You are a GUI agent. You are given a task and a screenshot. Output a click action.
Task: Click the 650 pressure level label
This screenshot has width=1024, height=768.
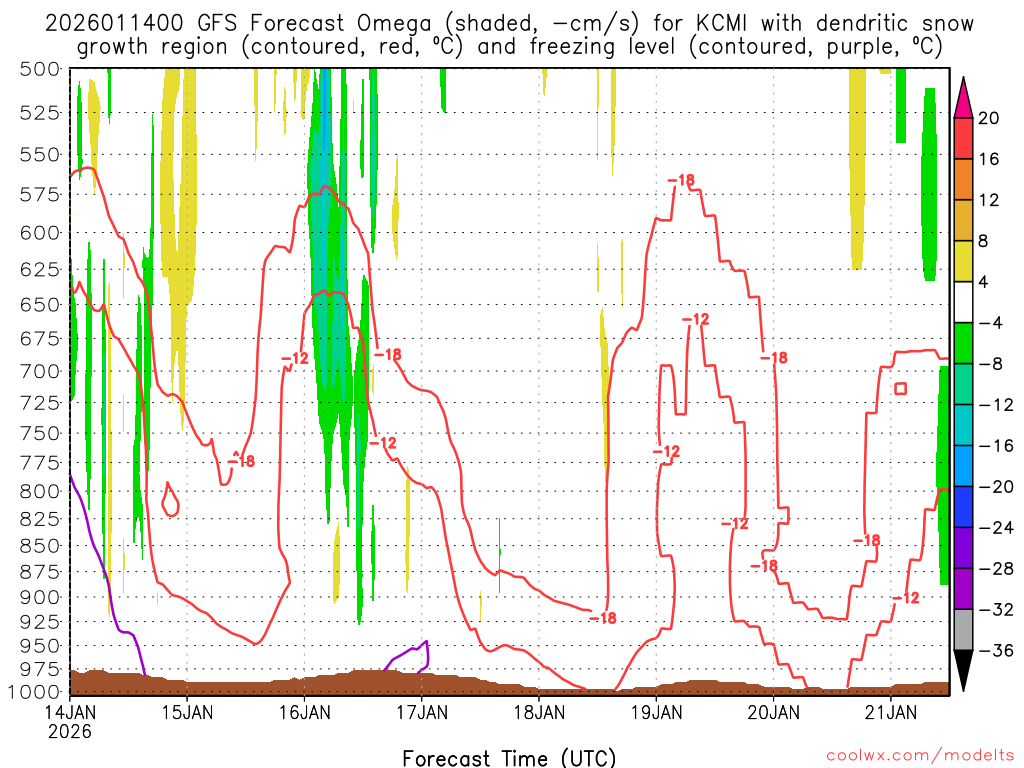[40, 304]
